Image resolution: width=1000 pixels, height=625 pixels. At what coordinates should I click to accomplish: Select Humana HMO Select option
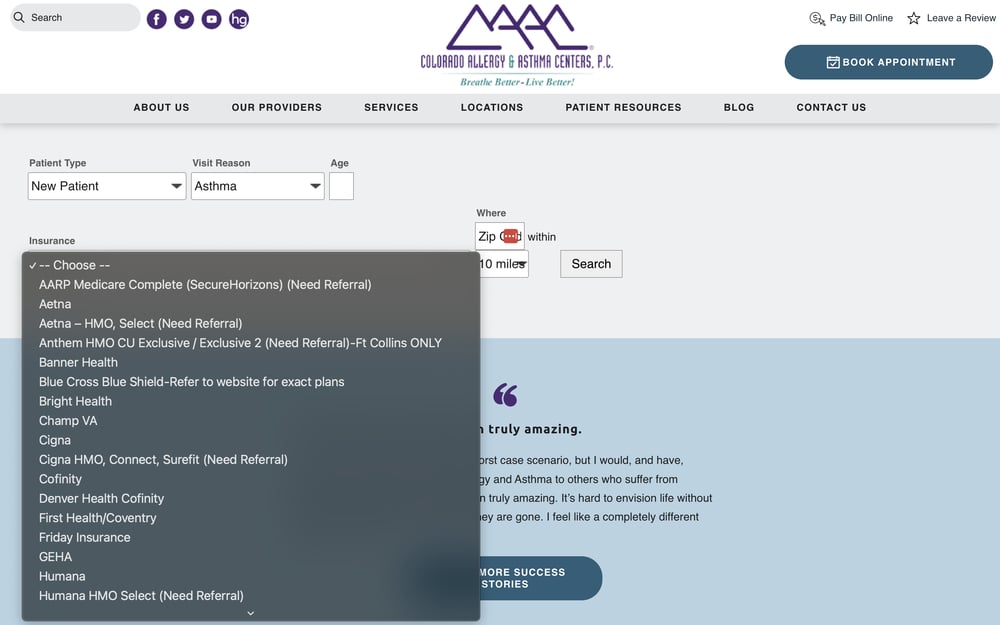point(251,596)
